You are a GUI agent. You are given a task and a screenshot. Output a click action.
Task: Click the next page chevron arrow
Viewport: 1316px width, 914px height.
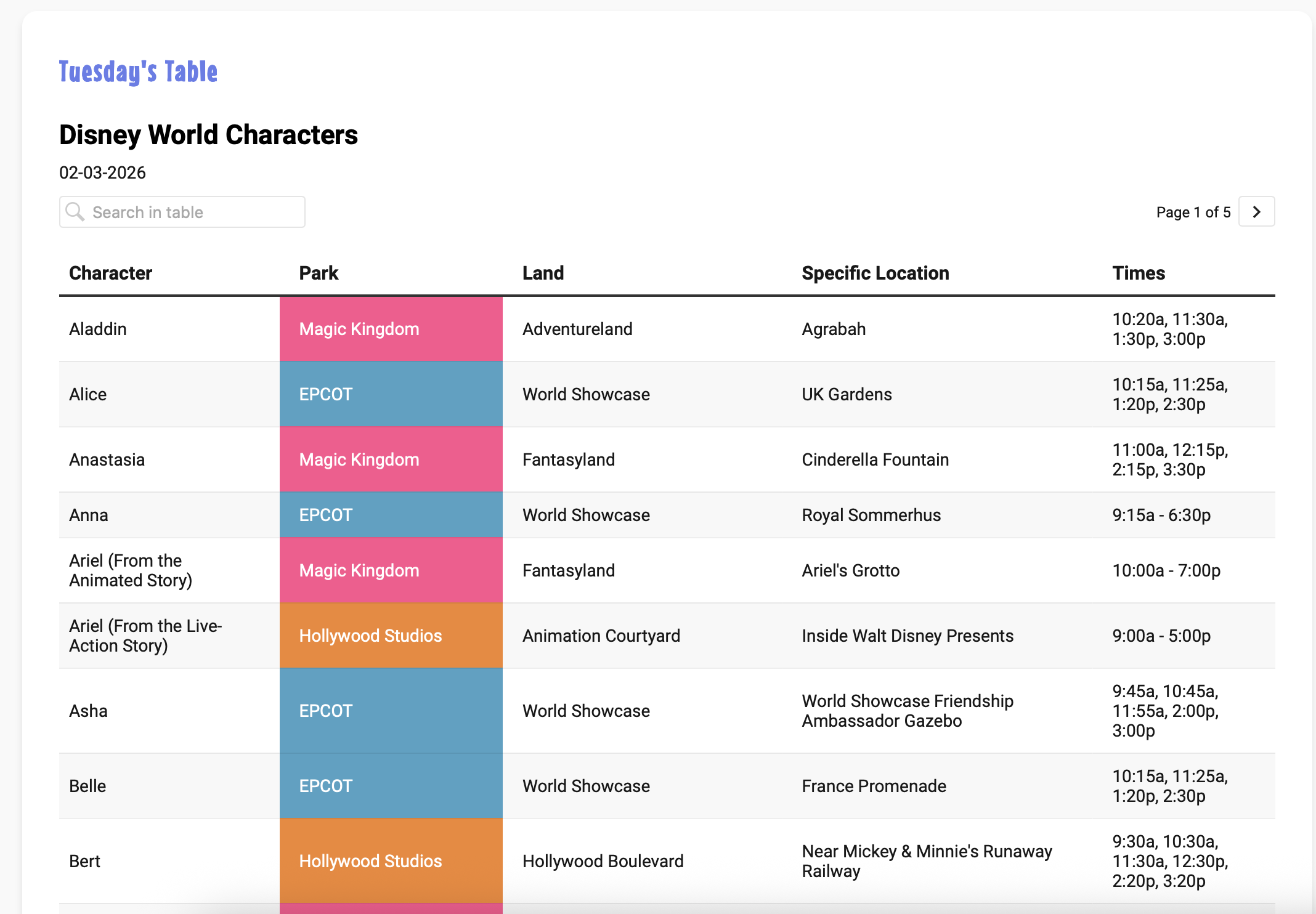click(x=1256, y=212)
